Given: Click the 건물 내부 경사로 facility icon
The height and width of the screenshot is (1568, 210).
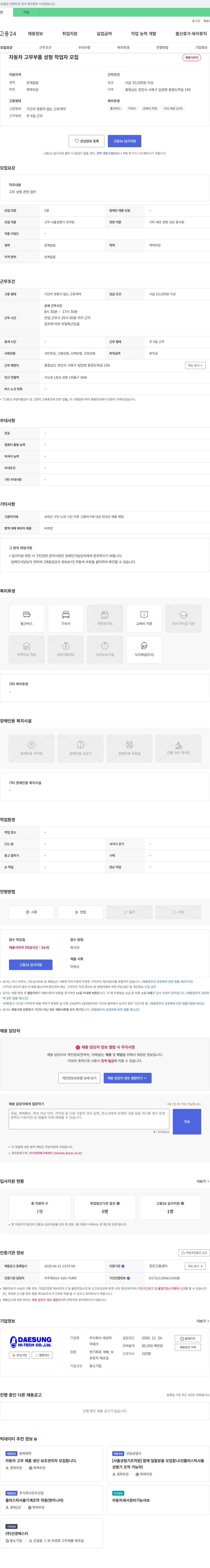Looking at the screenshot, I should pyautogui.click(x=178, y=748).
